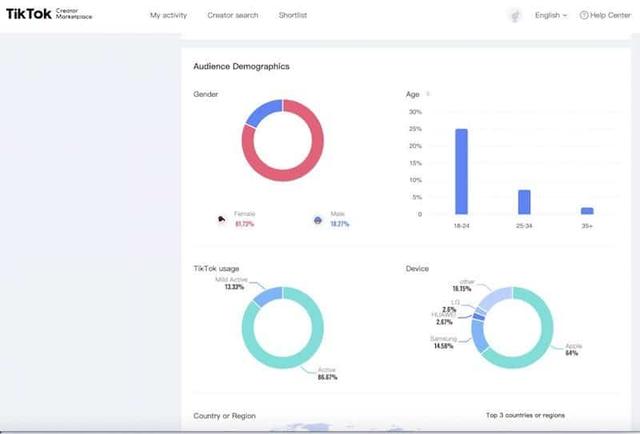Click the 35+ age bar

(x=587, y=210)
